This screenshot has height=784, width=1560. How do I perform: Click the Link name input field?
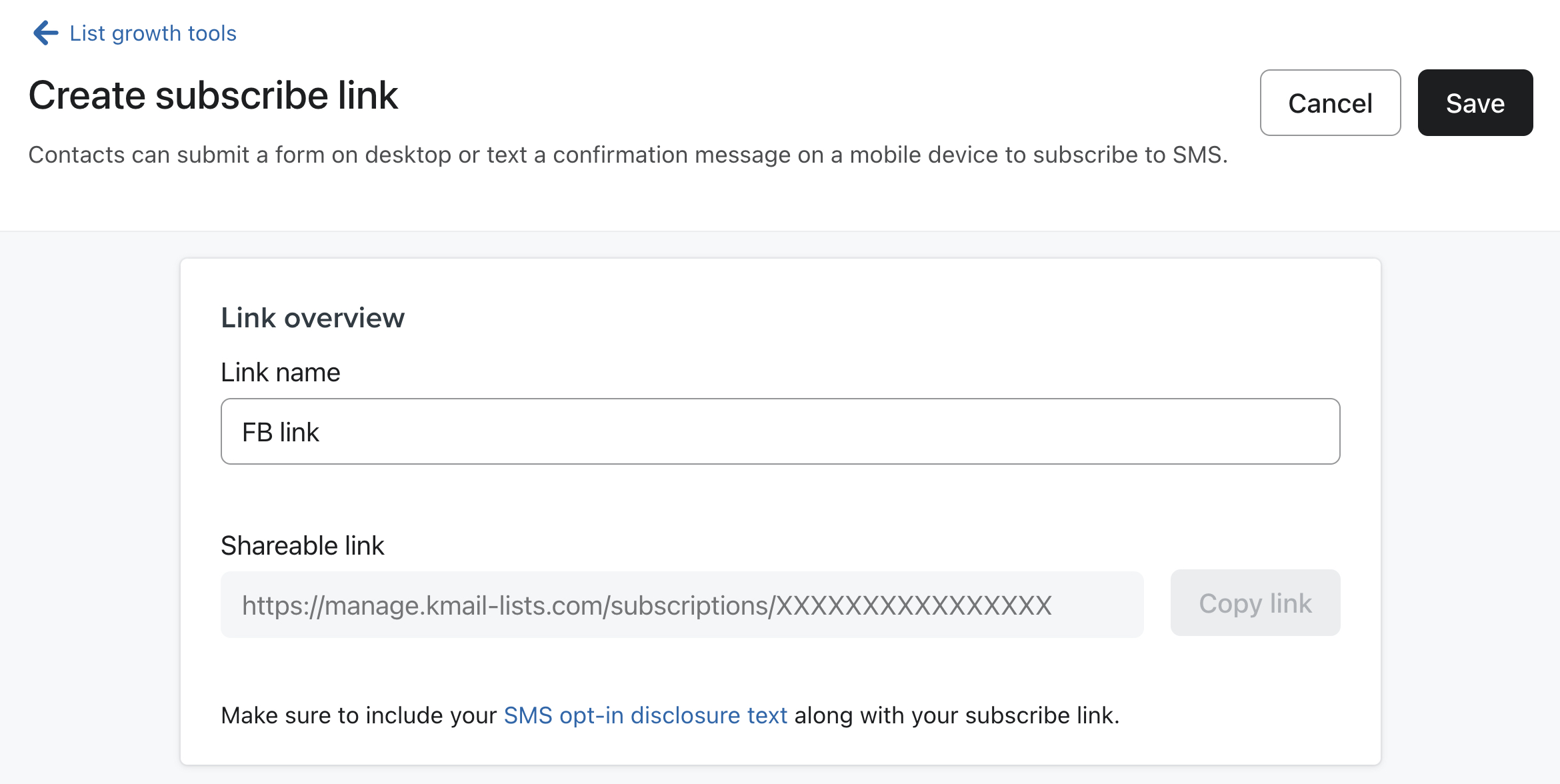780,431
